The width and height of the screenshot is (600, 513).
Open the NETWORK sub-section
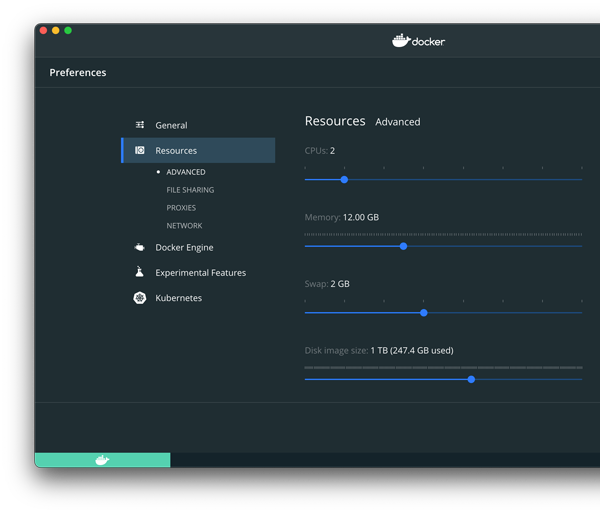click(x=184, y=226)
